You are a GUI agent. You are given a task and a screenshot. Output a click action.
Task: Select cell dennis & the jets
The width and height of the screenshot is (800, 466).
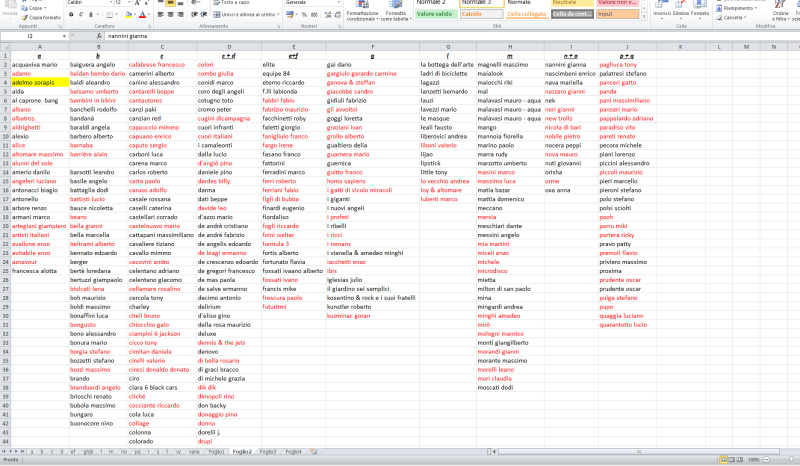click(x=229, y=343)
